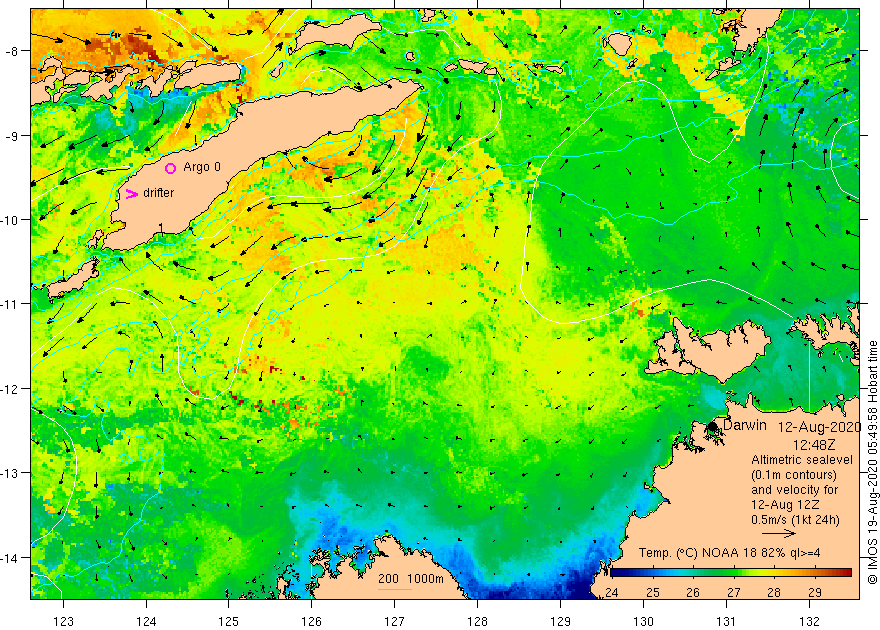Click the '12-Aug-2020' date text
The height and width of the screenshot is (630, 880).
coord(819,427)
